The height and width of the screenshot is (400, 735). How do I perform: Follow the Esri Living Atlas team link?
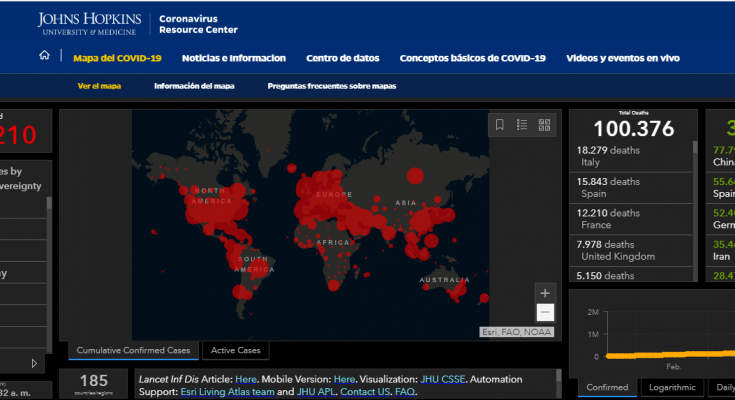pyautogui.click(x=227, y=392)
